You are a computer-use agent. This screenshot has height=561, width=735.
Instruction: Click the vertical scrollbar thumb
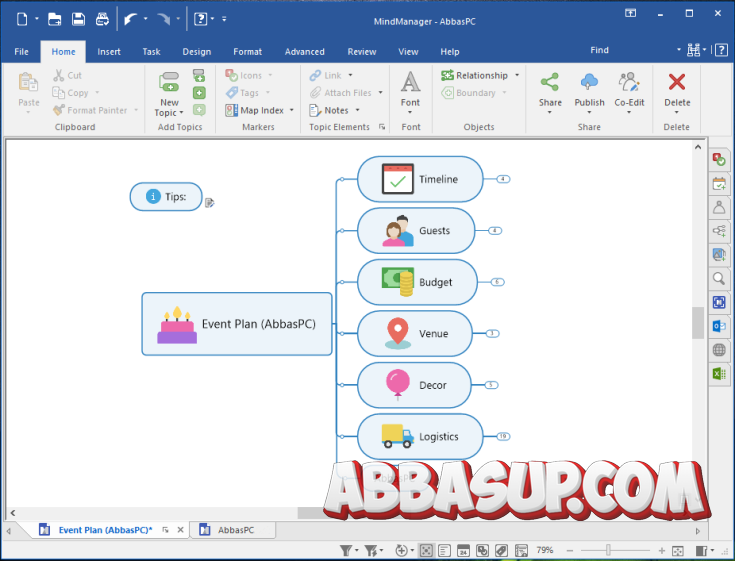[x=698, y=322]
